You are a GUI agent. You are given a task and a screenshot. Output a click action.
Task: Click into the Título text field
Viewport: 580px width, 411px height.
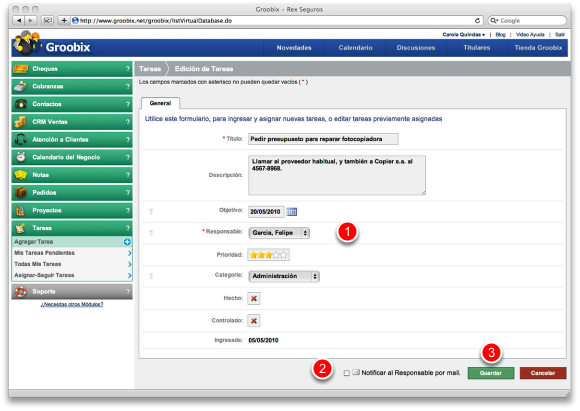(x=323, y=139)
